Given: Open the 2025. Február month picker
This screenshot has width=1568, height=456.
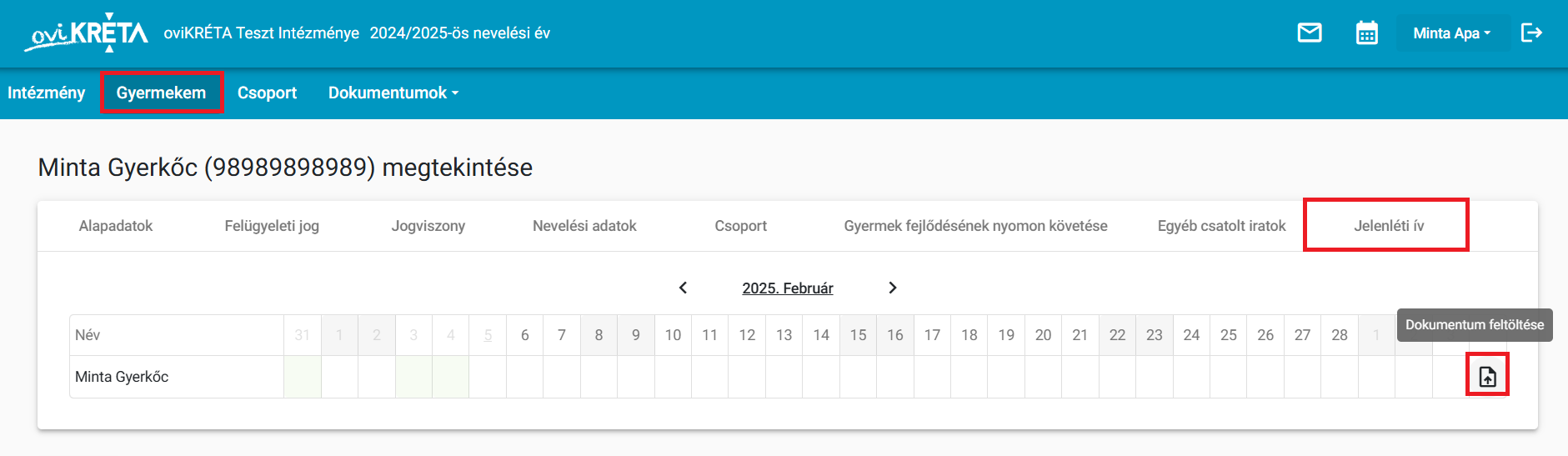Looking at the screenshot, I should (788, 288).
